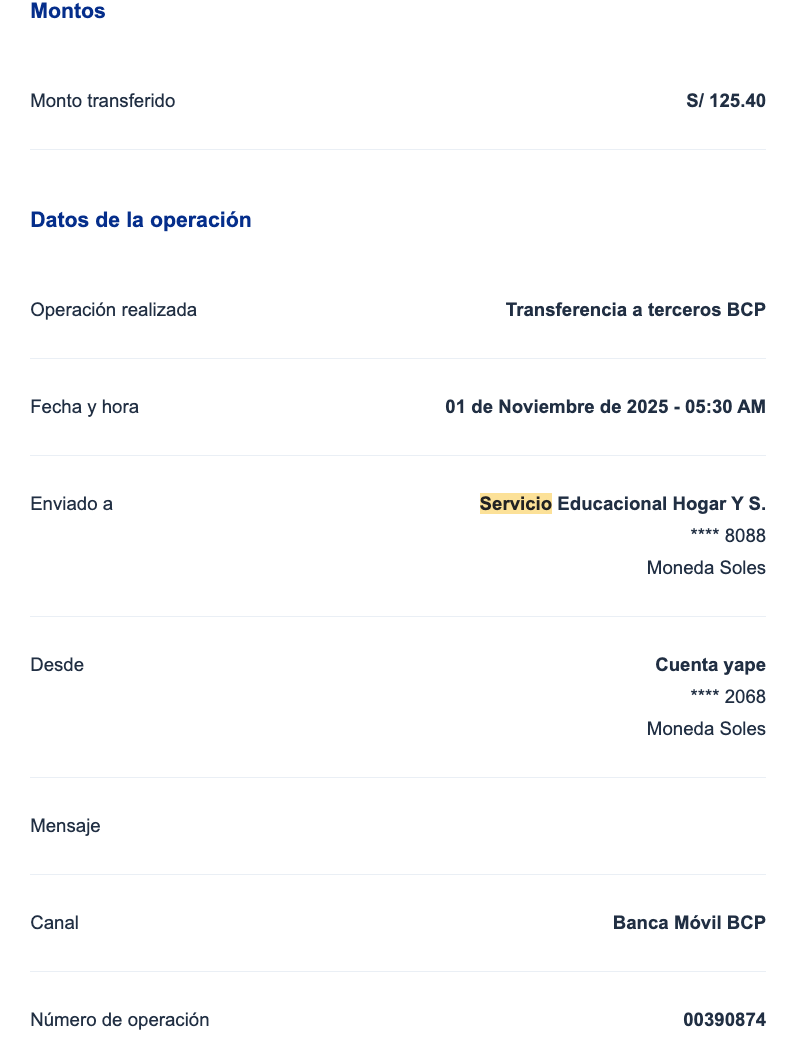Click the Banca Móvil BCP channel value

(x=689, y=923)
